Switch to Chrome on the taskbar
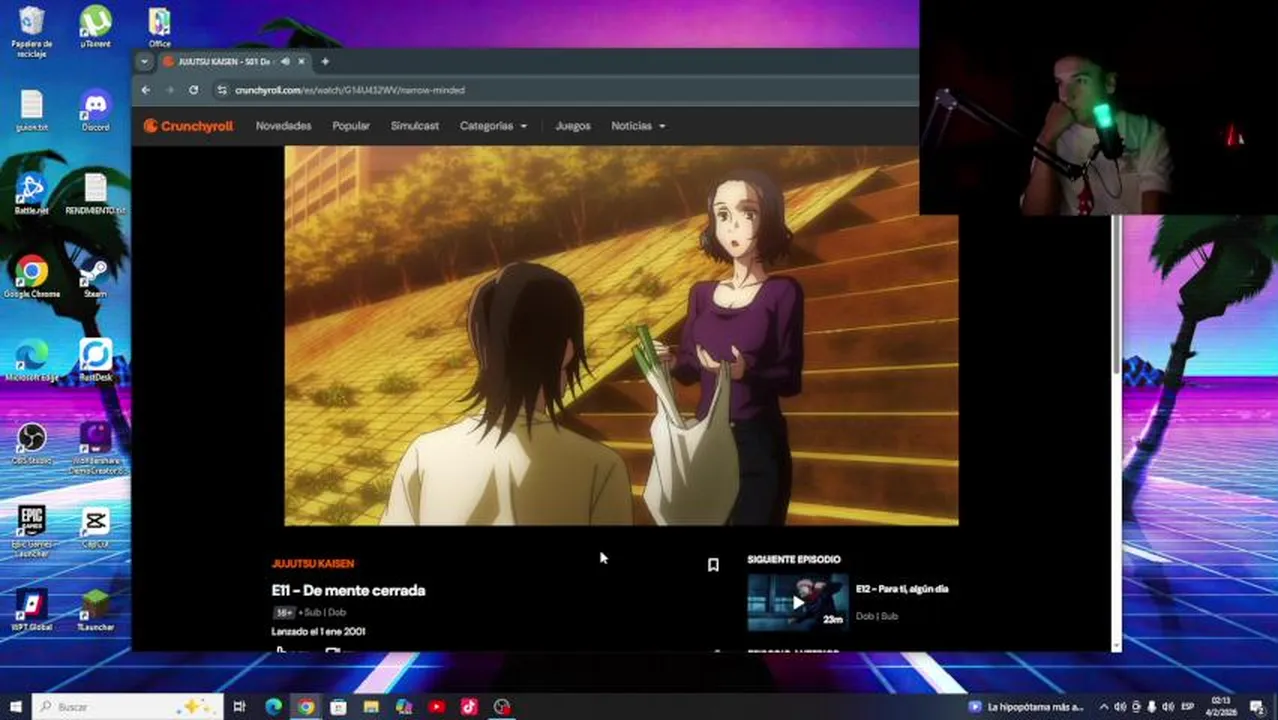 tap(306, 707)
